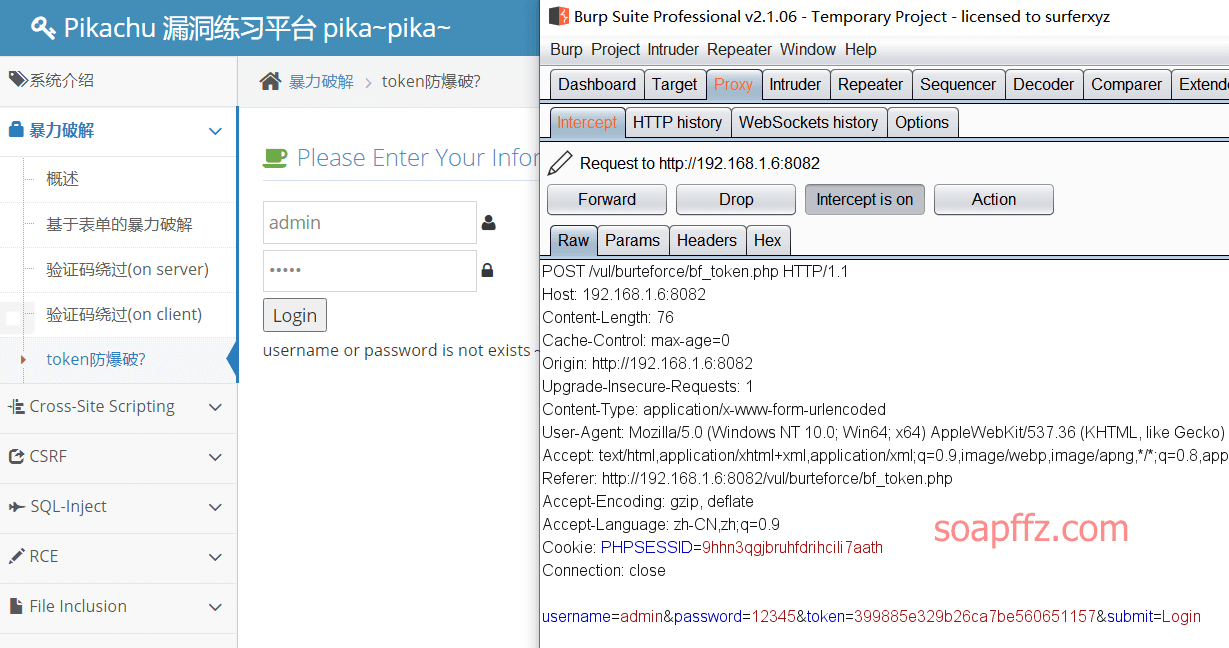Switch to the Target tab
The image size is (1229, 648).
675,84
